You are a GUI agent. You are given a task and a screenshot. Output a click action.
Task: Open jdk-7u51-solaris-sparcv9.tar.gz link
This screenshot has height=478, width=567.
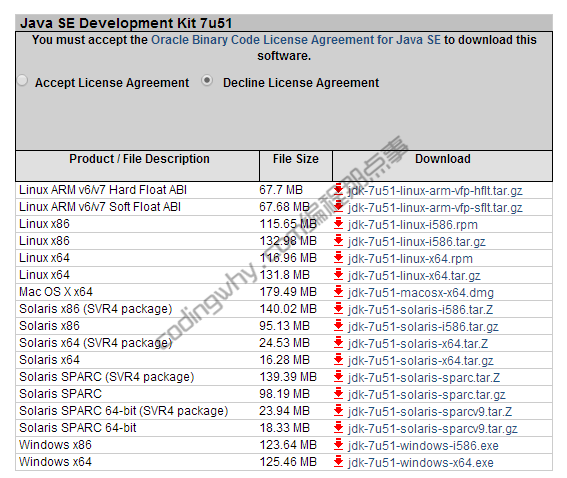click(x=432, y=428)
